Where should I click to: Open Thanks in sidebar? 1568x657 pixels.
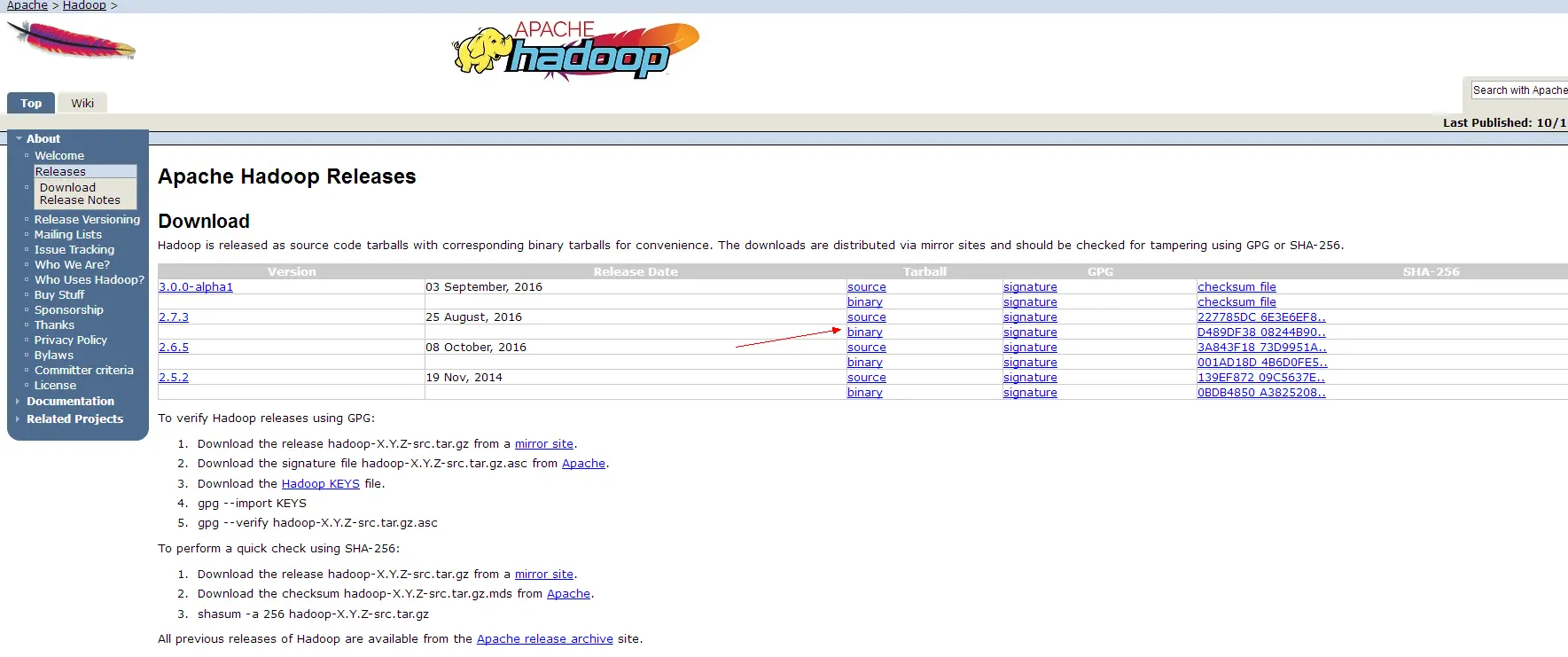click(55, 325)
